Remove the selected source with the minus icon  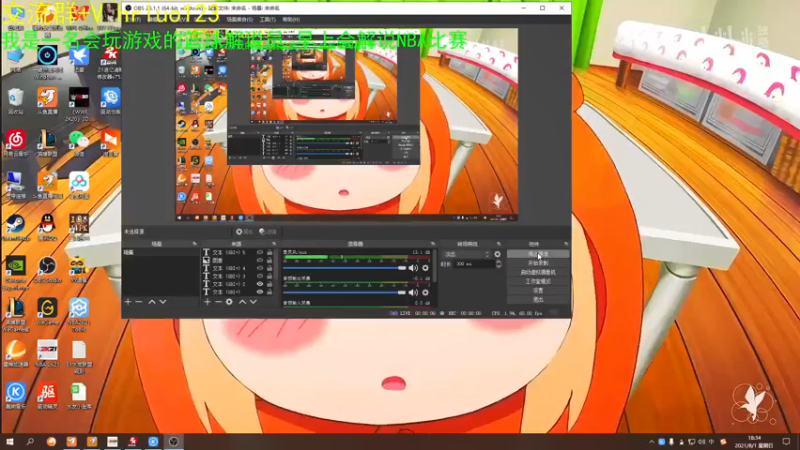click(x=218, y=302)
